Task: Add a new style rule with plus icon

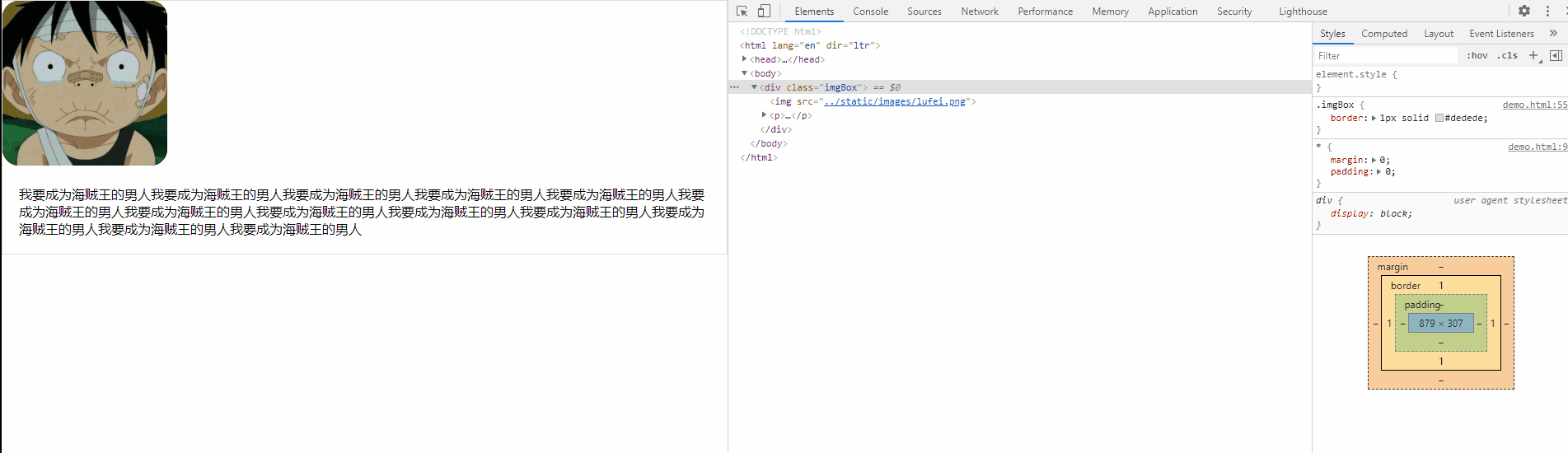Action: tap(1534, 55)
